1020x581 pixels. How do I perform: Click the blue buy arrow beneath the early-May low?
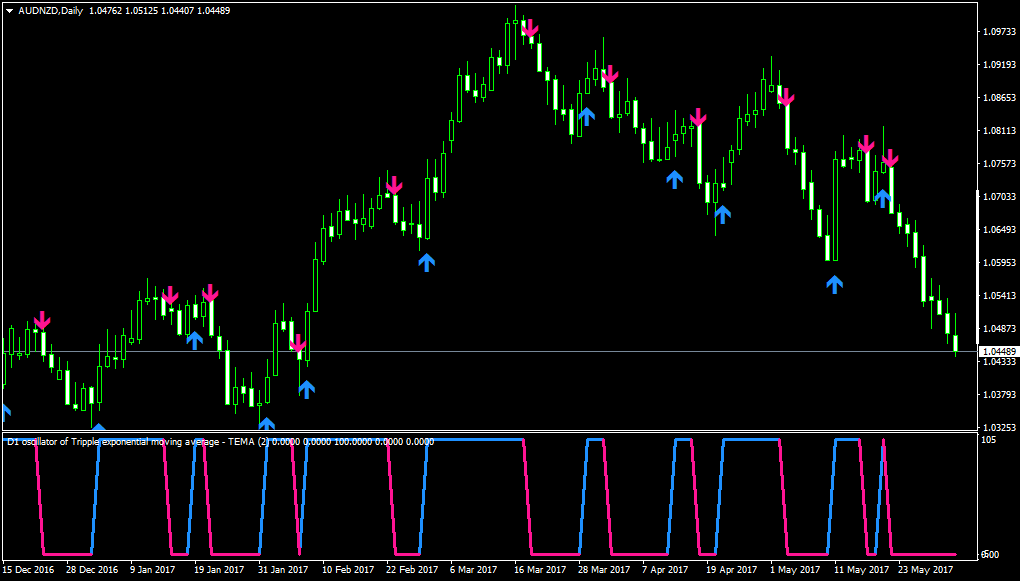tap(834, 284)
